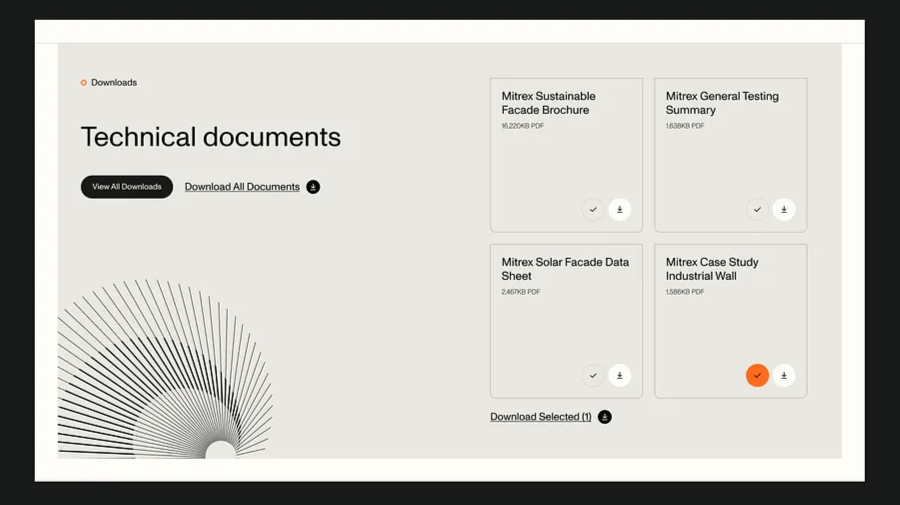Click the Mitrex Solar Facade Data Sheet title
The image size is (900, 505).
[565, 269]
